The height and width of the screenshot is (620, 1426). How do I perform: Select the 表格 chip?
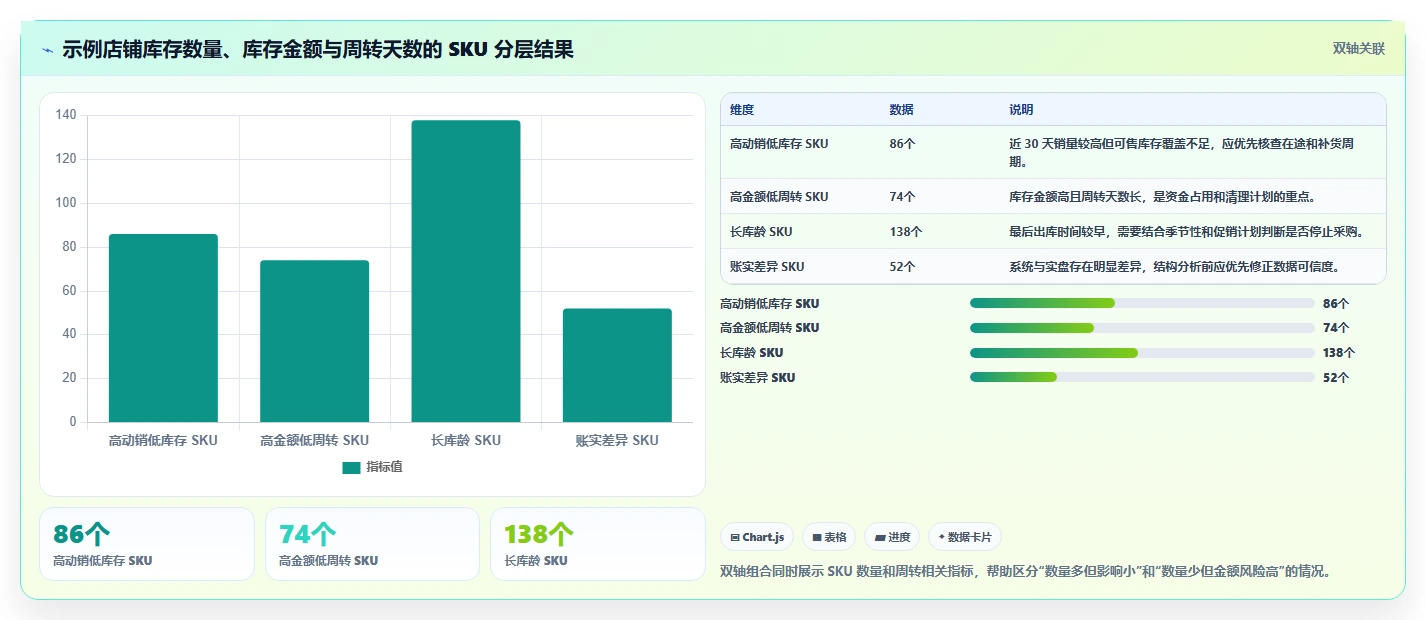829,537
